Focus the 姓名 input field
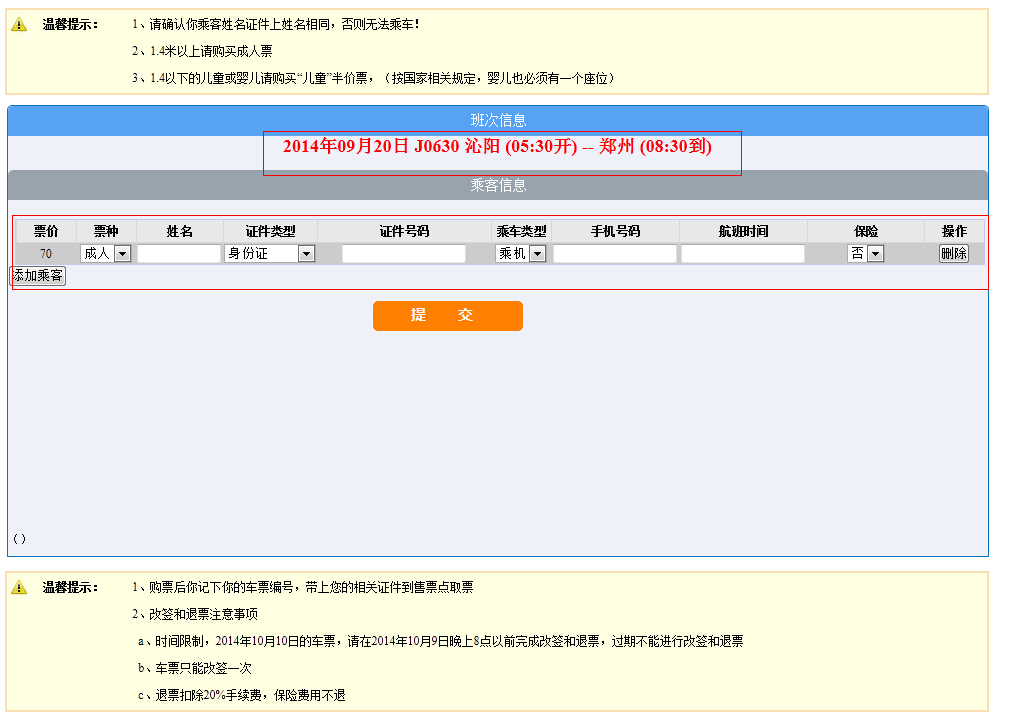Screen dimensions: 1011x727 tap(179, 254)
